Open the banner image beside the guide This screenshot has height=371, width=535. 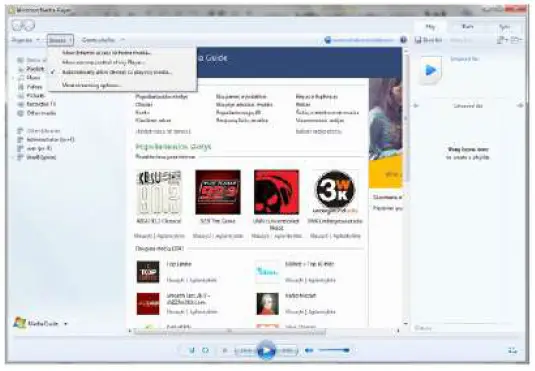pos(386,133)
